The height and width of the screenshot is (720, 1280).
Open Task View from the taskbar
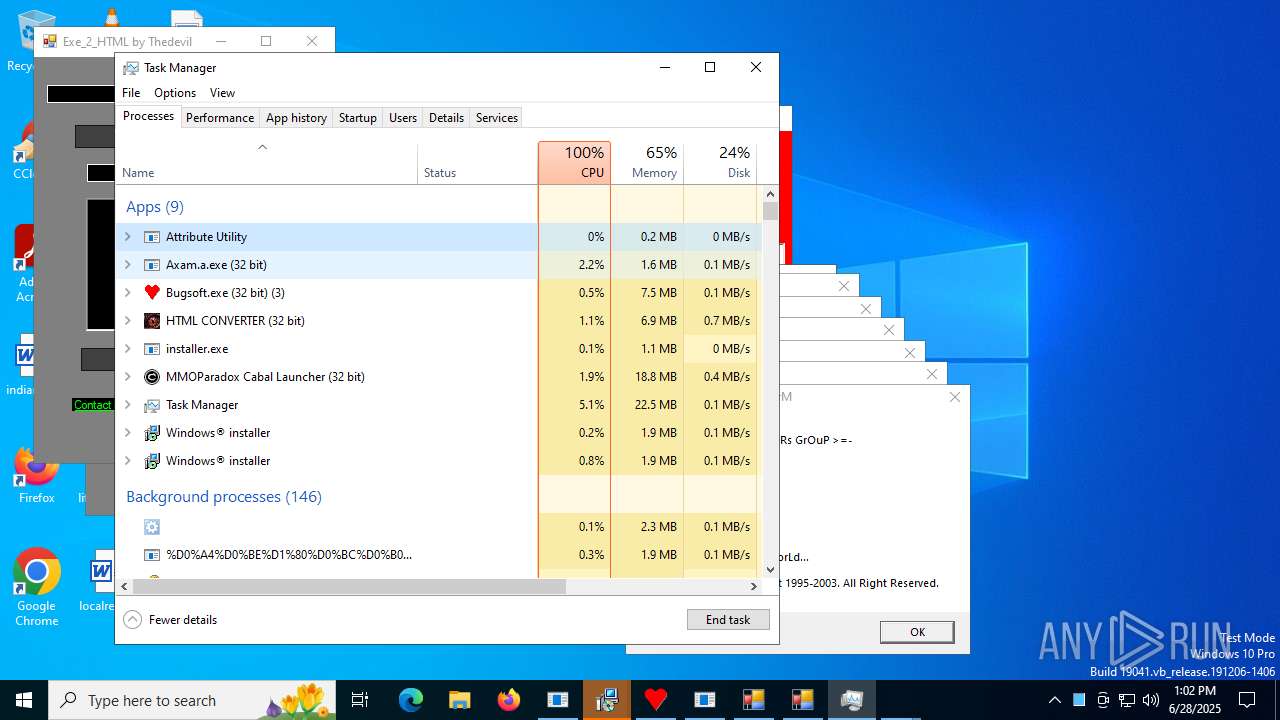pos(360,700)
